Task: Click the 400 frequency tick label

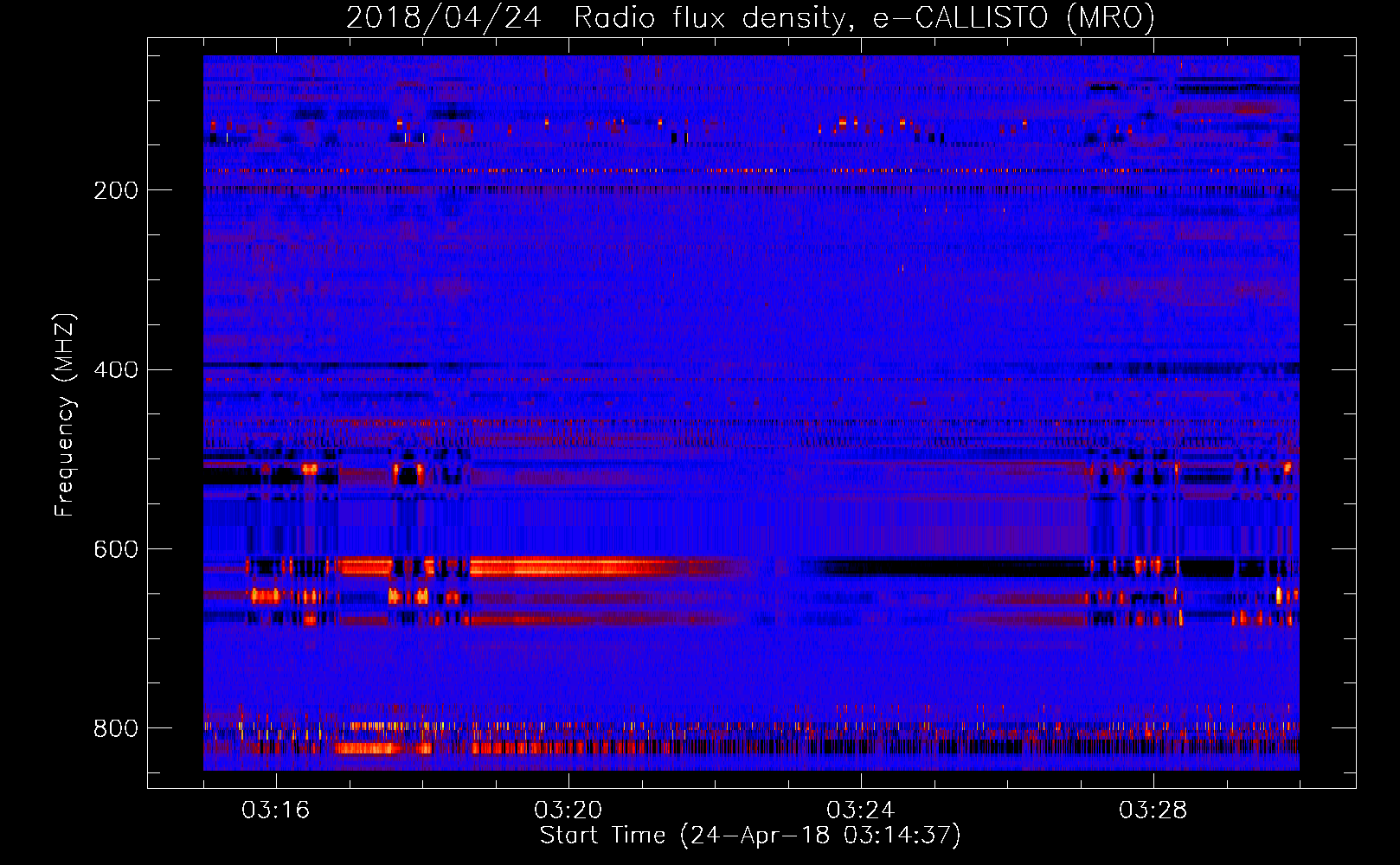Action: 116,370
